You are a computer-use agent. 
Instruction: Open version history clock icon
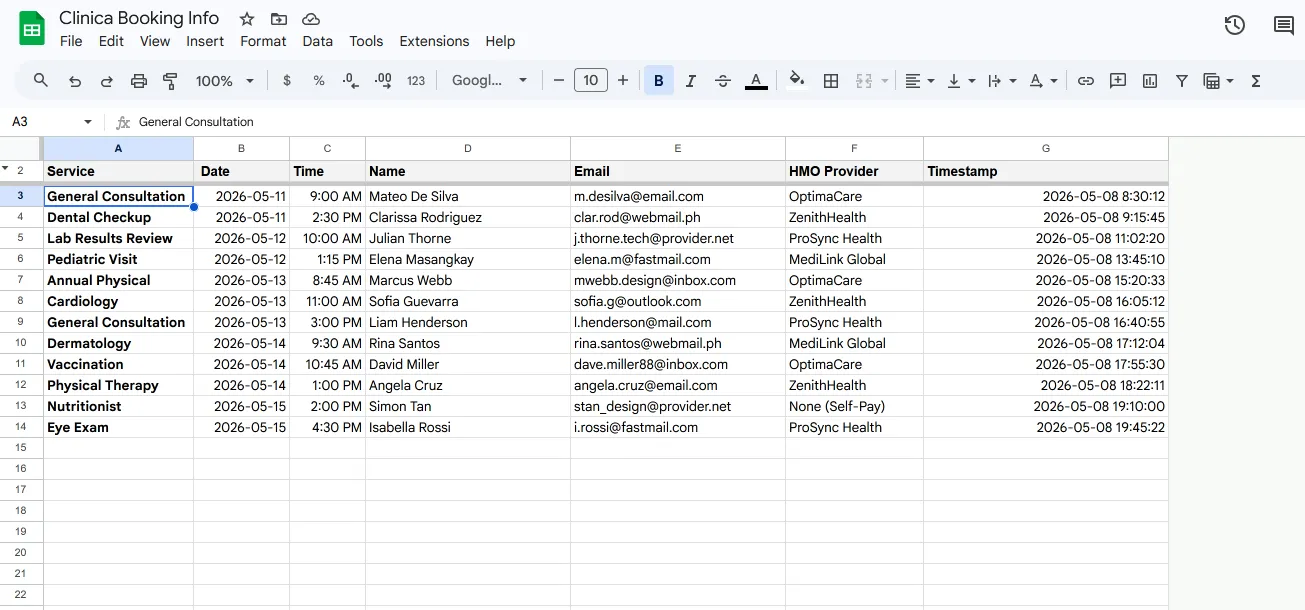tap(1235, 26)
